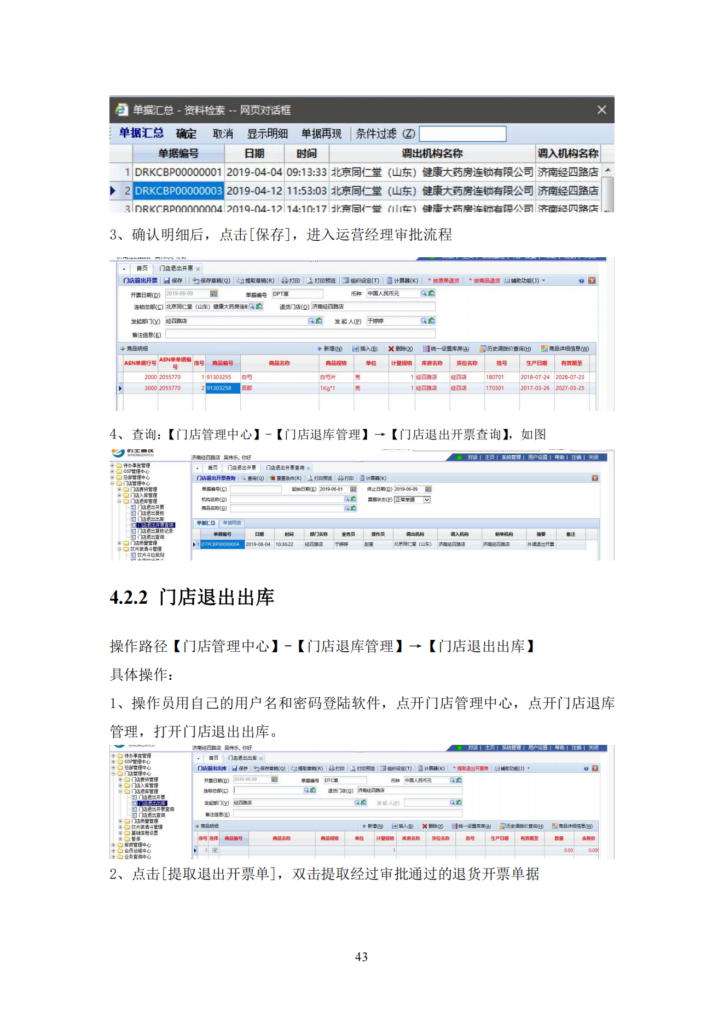The width and height of the screenshot is (724, 1024).
Task: Click 保存草稿(Q) in 门店退出开票 toolbar
Action: (210, 280)
